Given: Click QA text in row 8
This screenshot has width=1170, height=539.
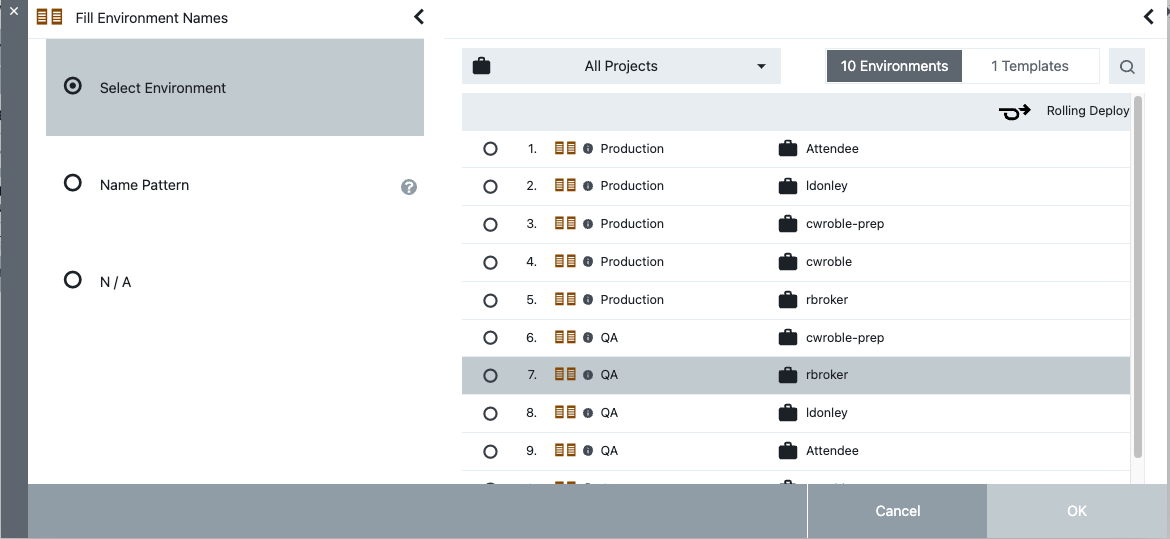Looking at the screenshot, I should (609, 413).
